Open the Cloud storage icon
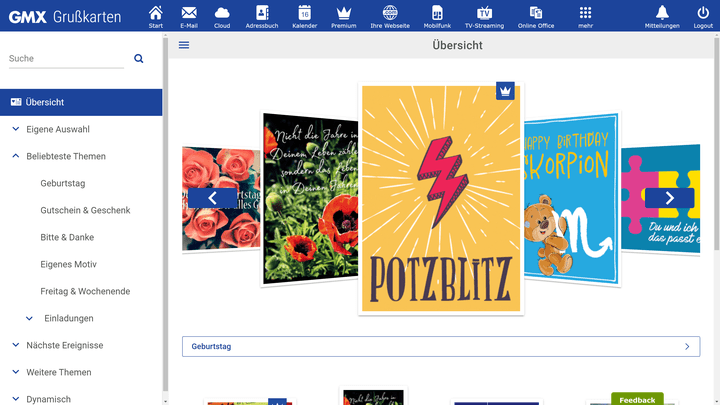 [222, 13]
